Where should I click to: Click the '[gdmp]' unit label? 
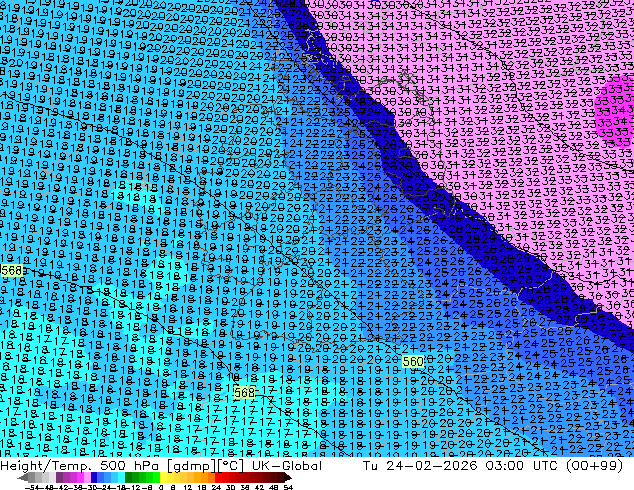coord(192,466)
